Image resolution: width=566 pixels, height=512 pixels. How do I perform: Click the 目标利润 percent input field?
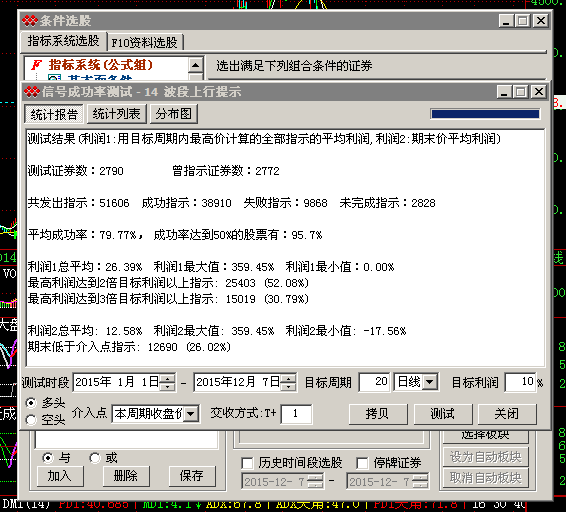(521, 382)
